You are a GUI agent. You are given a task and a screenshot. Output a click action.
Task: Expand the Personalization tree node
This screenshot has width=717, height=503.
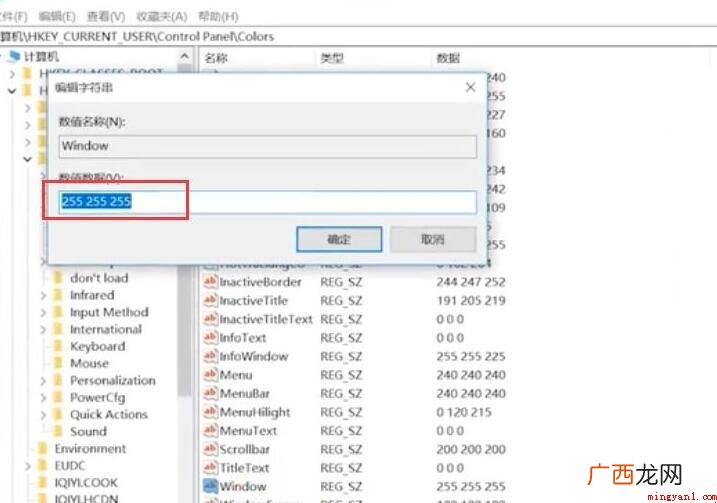[x=43, y=381]
